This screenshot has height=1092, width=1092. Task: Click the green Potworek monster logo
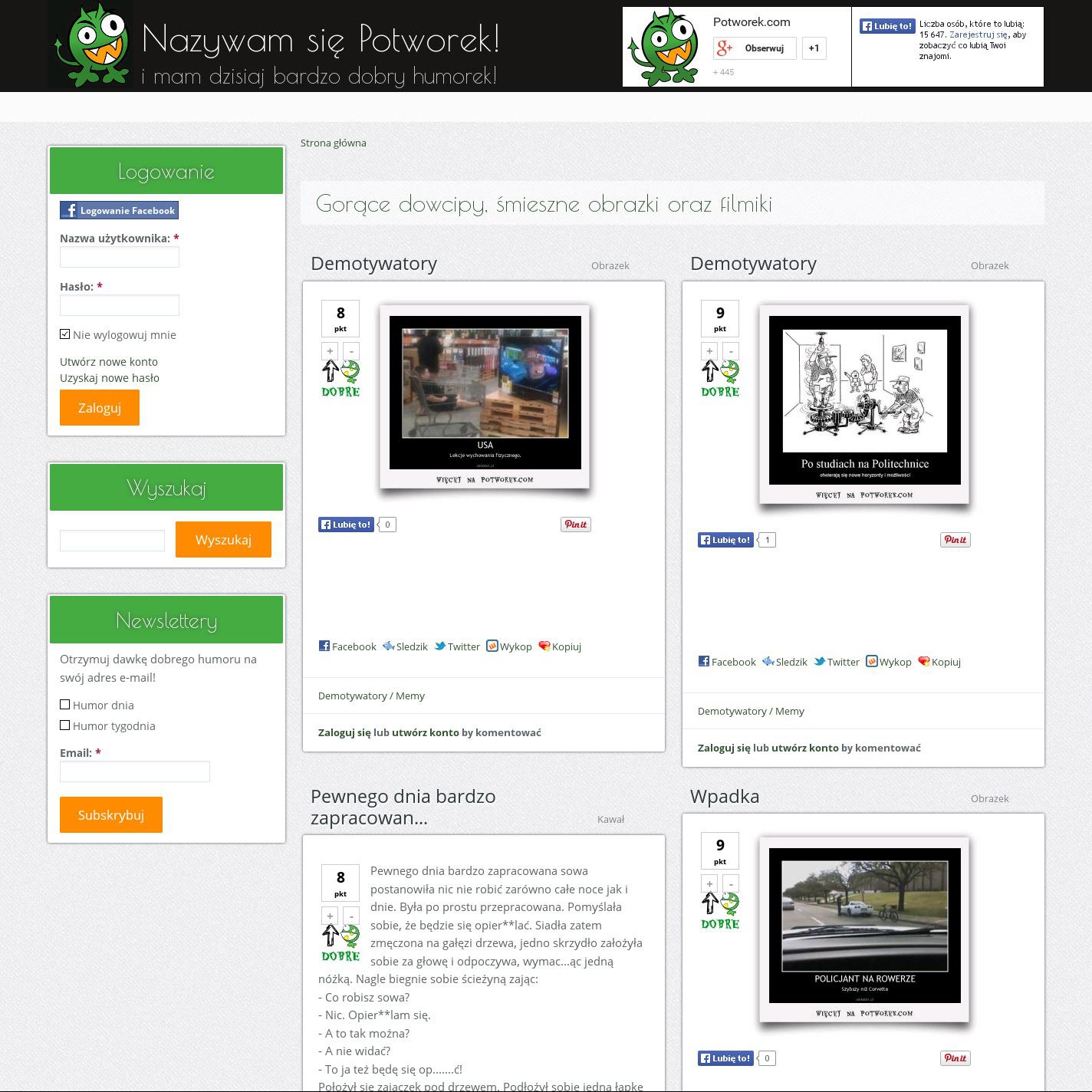tap(90, 45)
